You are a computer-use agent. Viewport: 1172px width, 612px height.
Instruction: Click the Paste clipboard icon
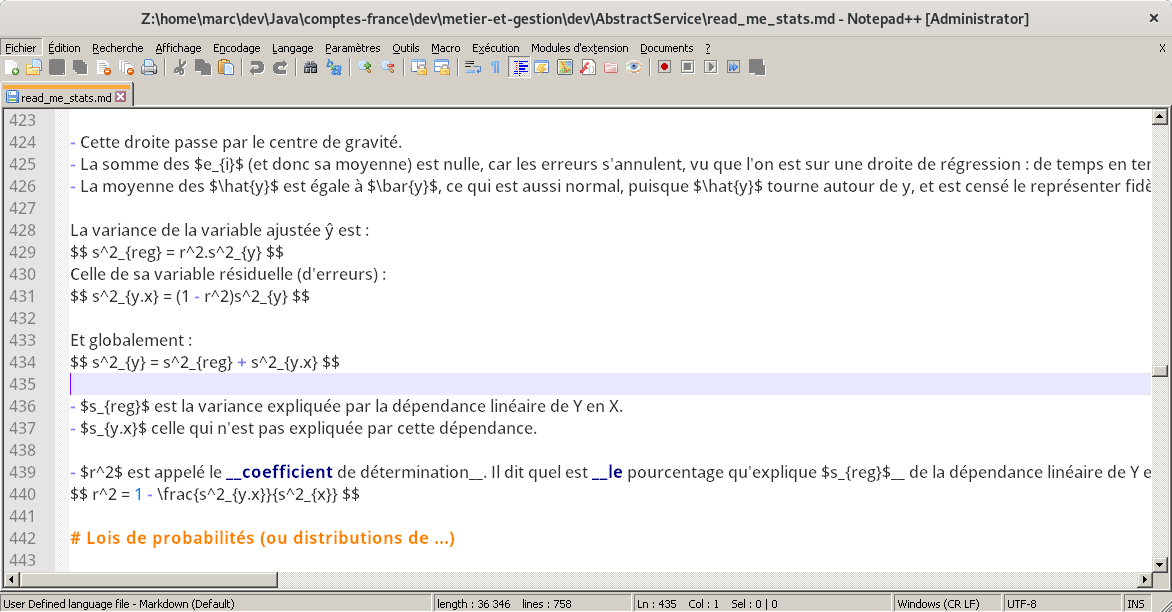pos(226,67)
